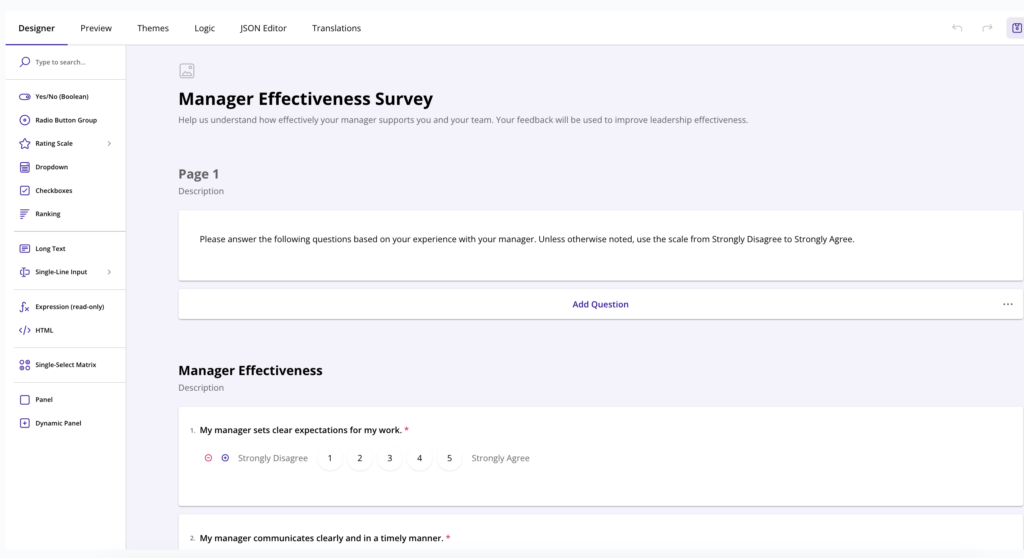1024x558 pixels.
Task: Insert an Expression (read-only) element
Action: [x=69, y=307]
